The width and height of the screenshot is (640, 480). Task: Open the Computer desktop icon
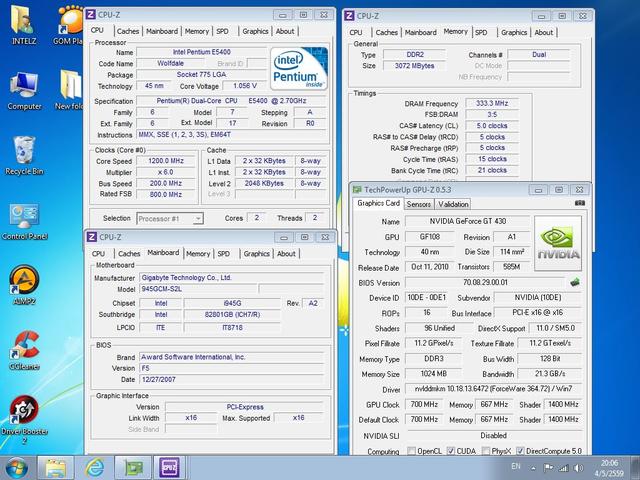[24, 91]
